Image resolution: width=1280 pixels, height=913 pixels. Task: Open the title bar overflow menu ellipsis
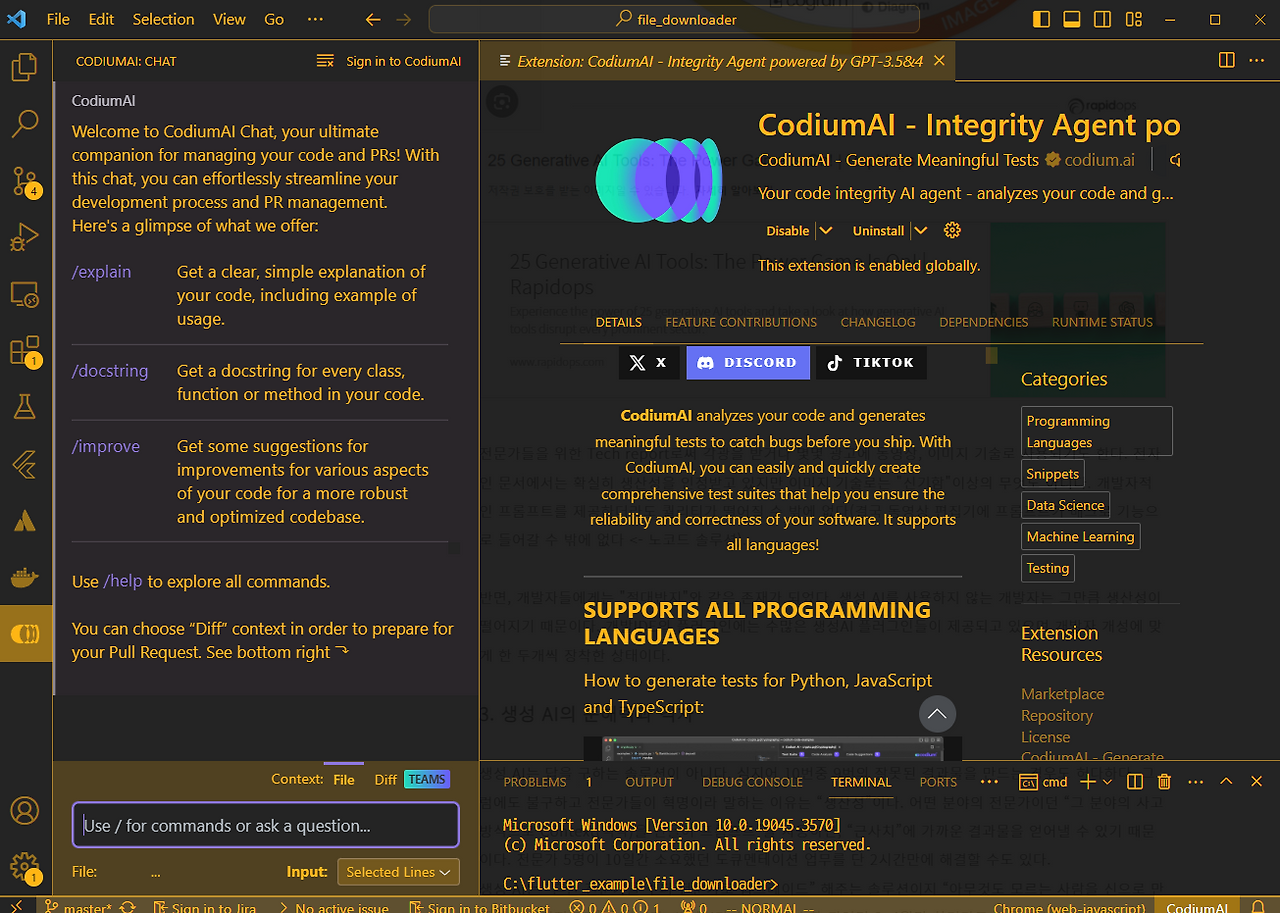click(x=315, y=19)
